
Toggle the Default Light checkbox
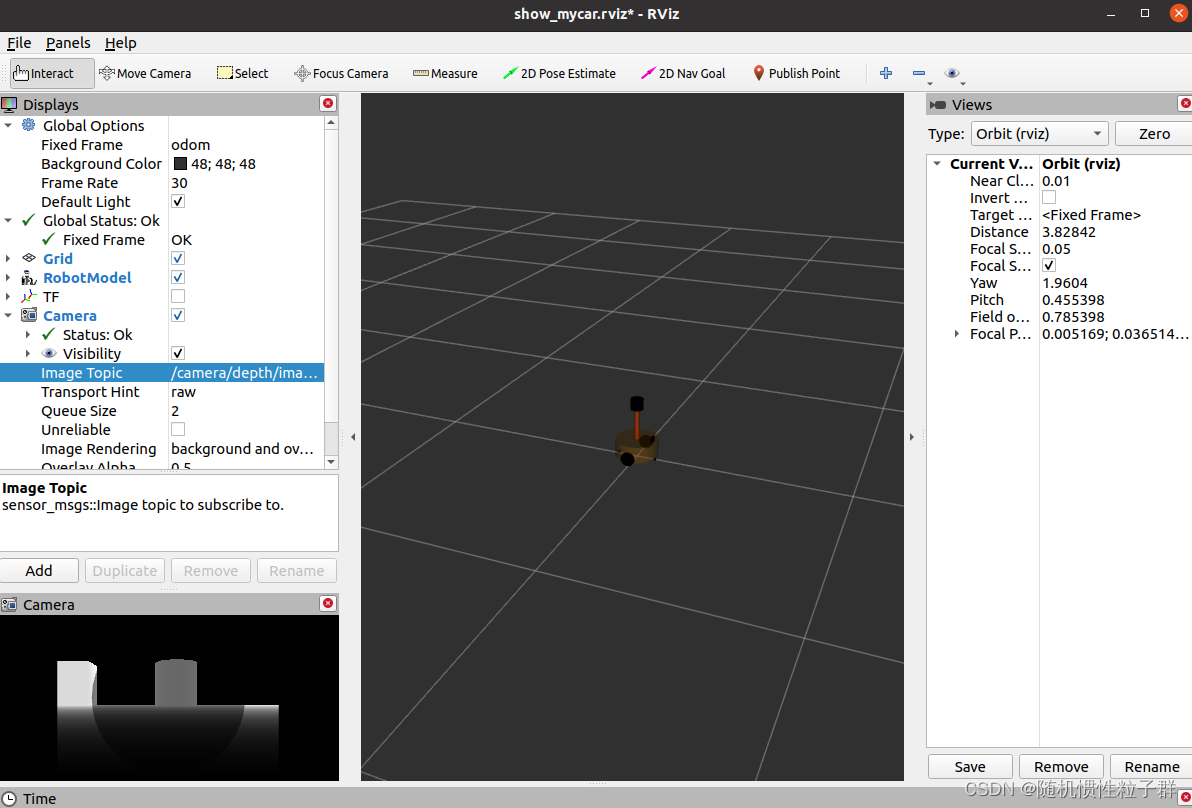(x=178, y=201)
